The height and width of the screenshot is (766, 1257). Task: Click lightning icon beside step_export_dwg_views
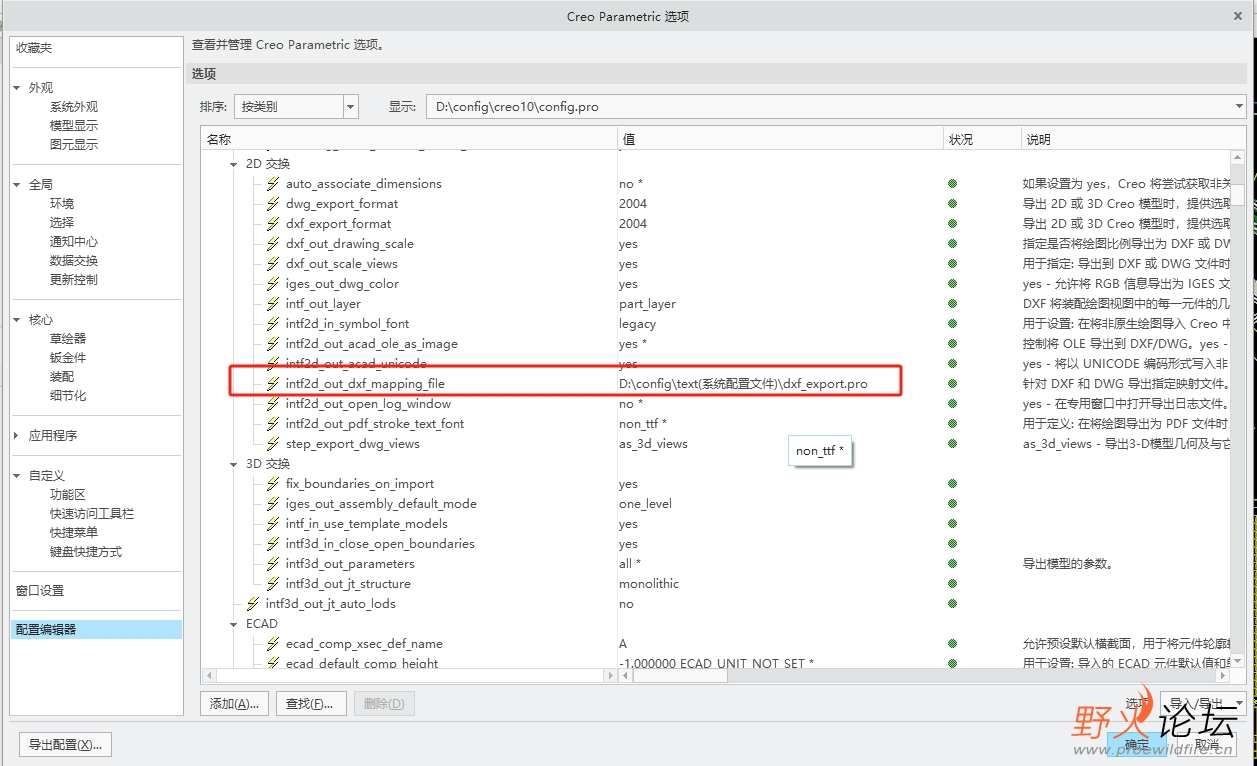[x=273, y=444]
